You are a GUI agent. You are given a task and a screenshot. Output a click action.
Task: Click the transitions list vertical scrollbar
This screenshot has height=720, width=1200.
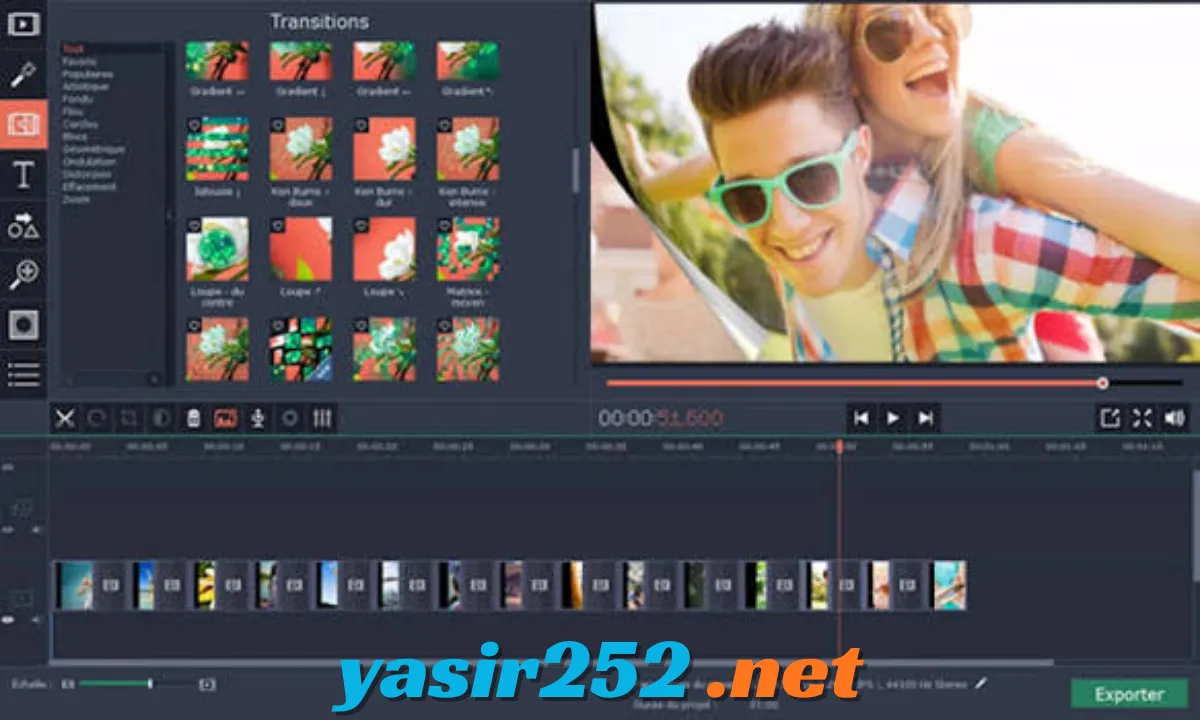click(575, 171)
